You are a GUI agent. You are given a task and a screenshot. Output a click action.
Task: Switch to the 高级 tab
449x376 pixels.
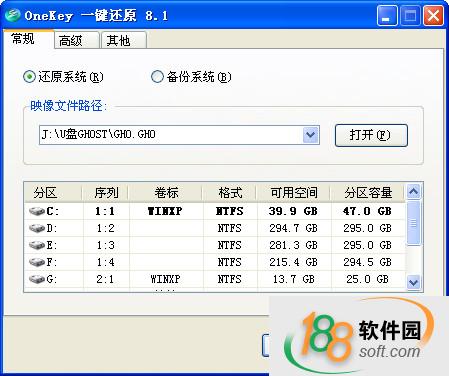(76, 41)
